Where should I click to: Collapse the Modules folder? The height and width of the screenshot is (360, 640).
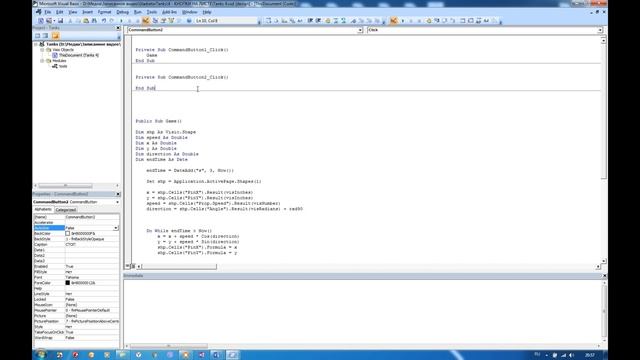click(42, 61)
